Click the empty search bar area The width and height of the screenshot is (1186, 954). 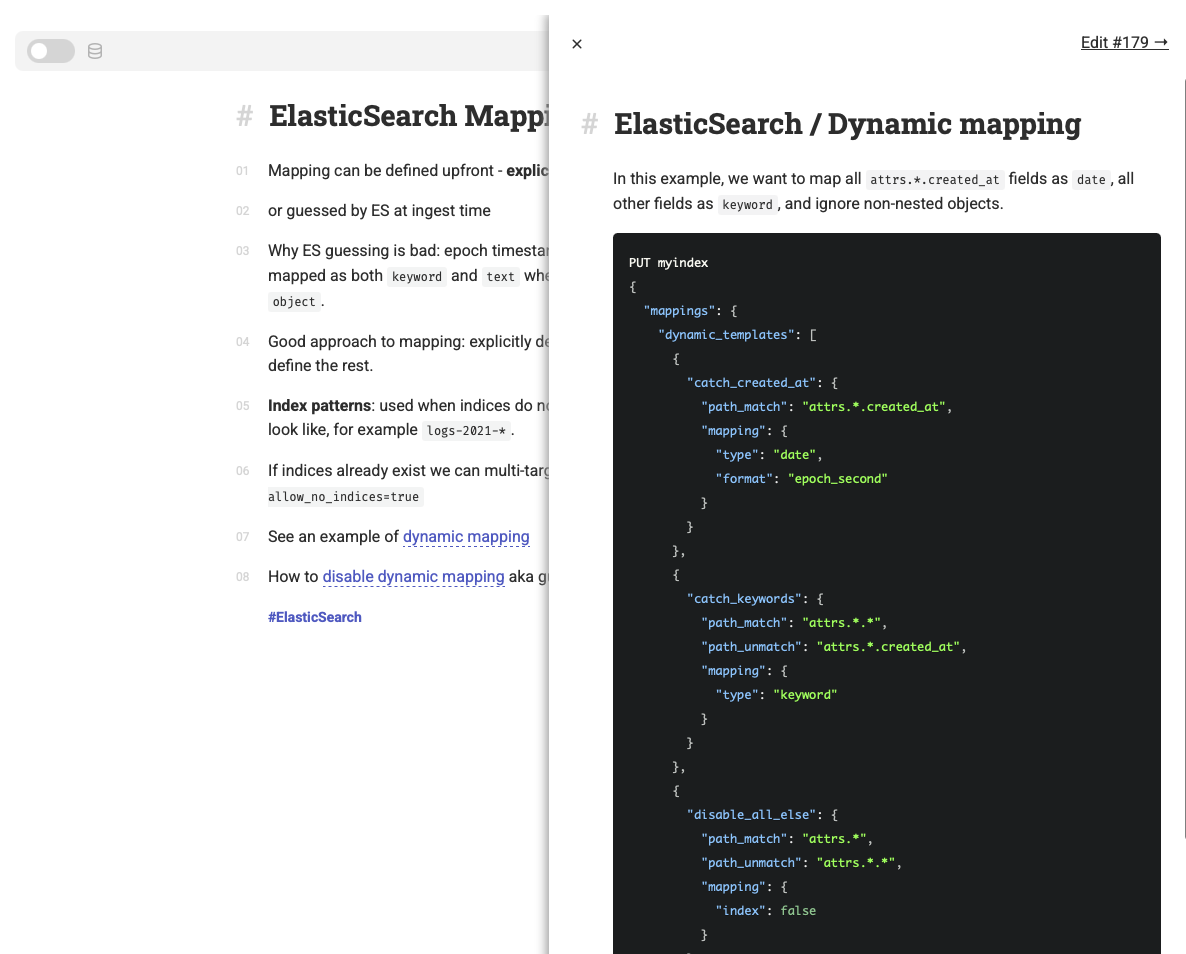[320, 51]
